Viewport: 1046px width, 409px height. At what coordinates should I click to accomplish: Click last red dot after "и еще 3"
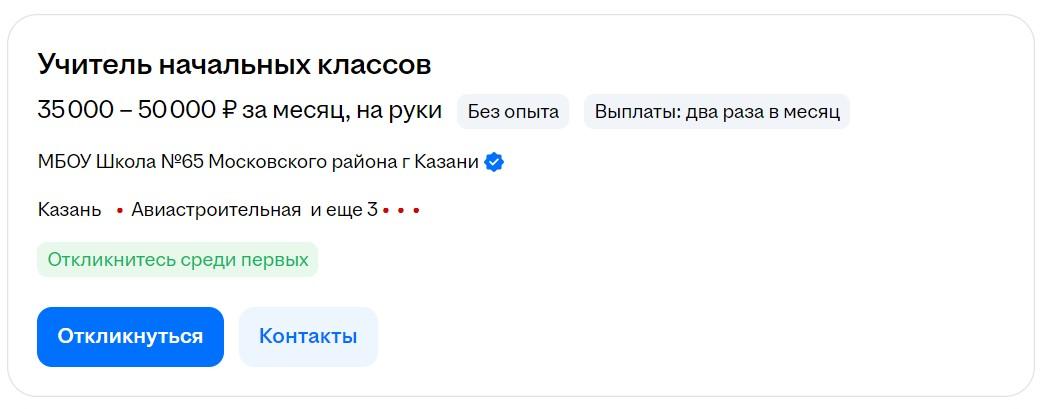point(416,211)
